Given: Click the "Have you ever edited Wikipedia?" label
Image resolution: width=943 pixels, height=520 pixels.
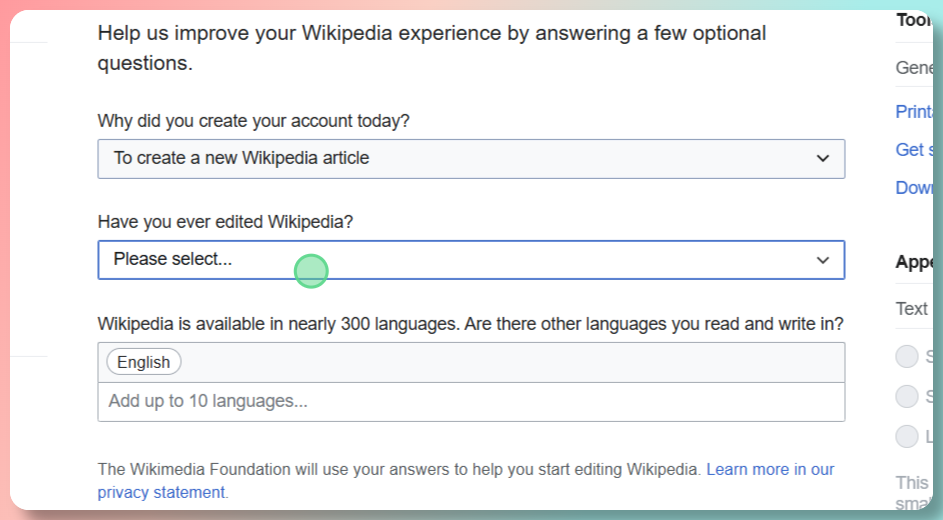Looking at the screenshot, I should pyautogui.click(x=225, y=222).
